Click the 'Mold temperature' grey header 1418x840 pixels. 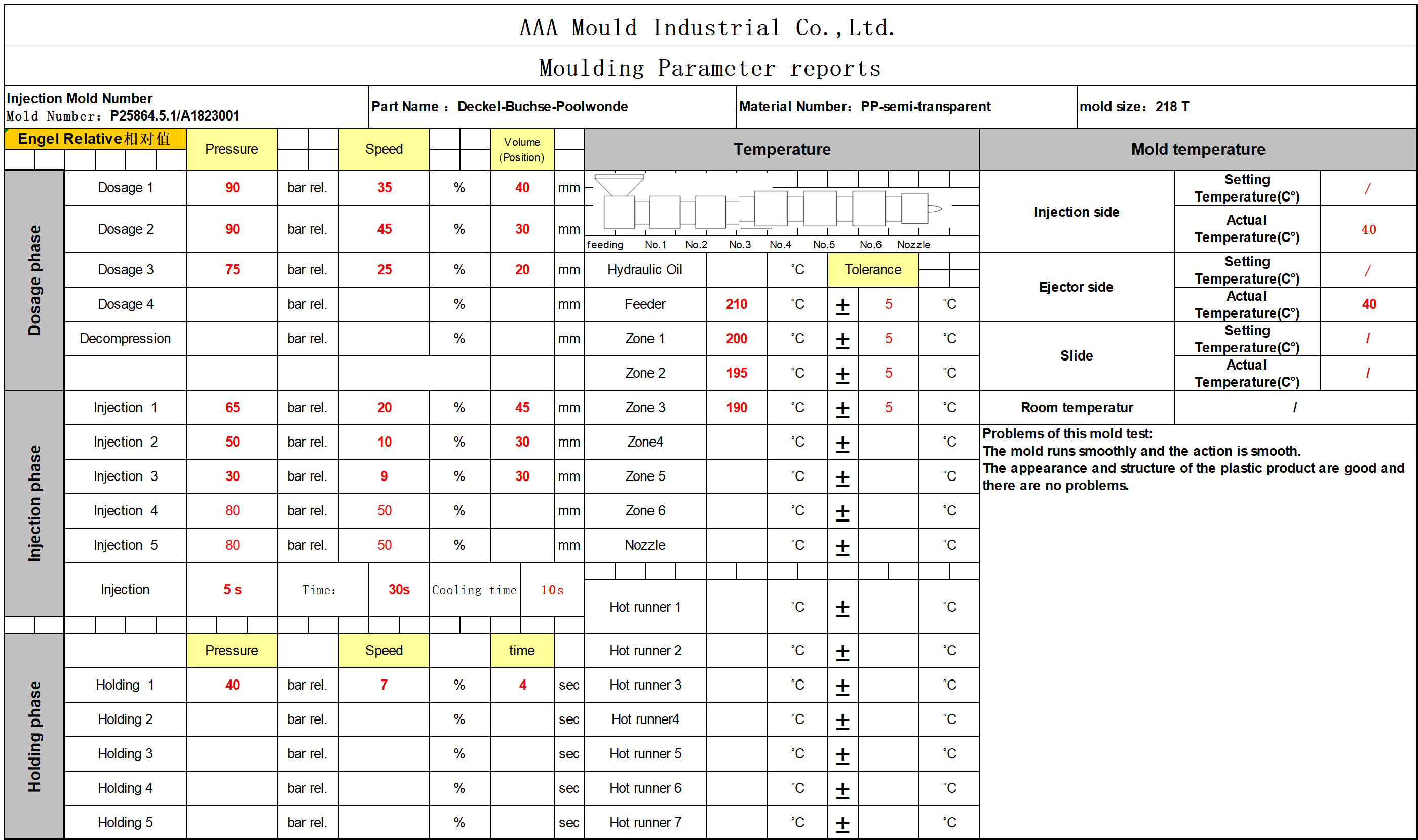click(1198, 149)
